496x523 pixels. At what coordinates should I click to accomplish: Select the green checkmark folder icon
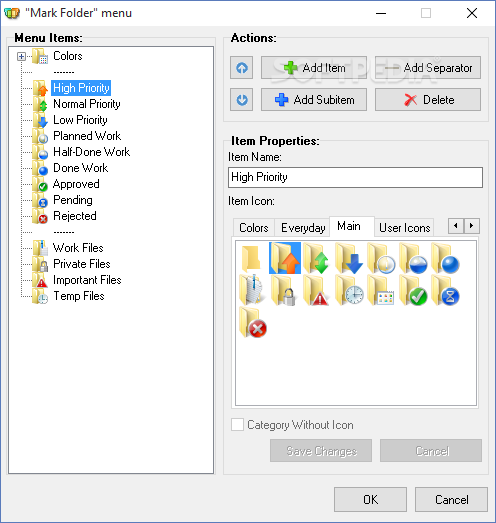pyautogui.click(x=413, y=290)
